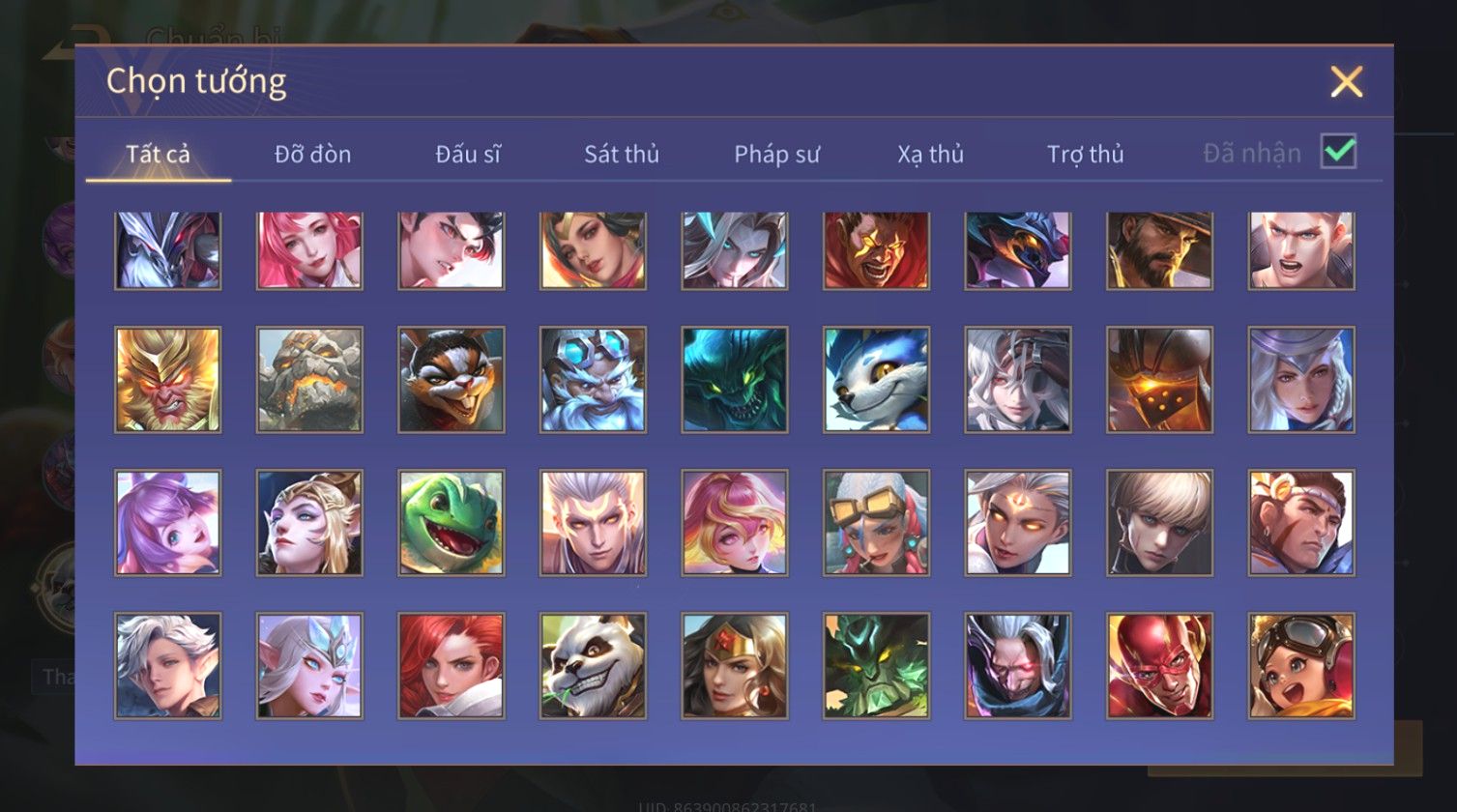The height and width of the screenshot is (812, 1457).
Task: Show the Pháp sư heroes tab
Action: pos(776,154)
